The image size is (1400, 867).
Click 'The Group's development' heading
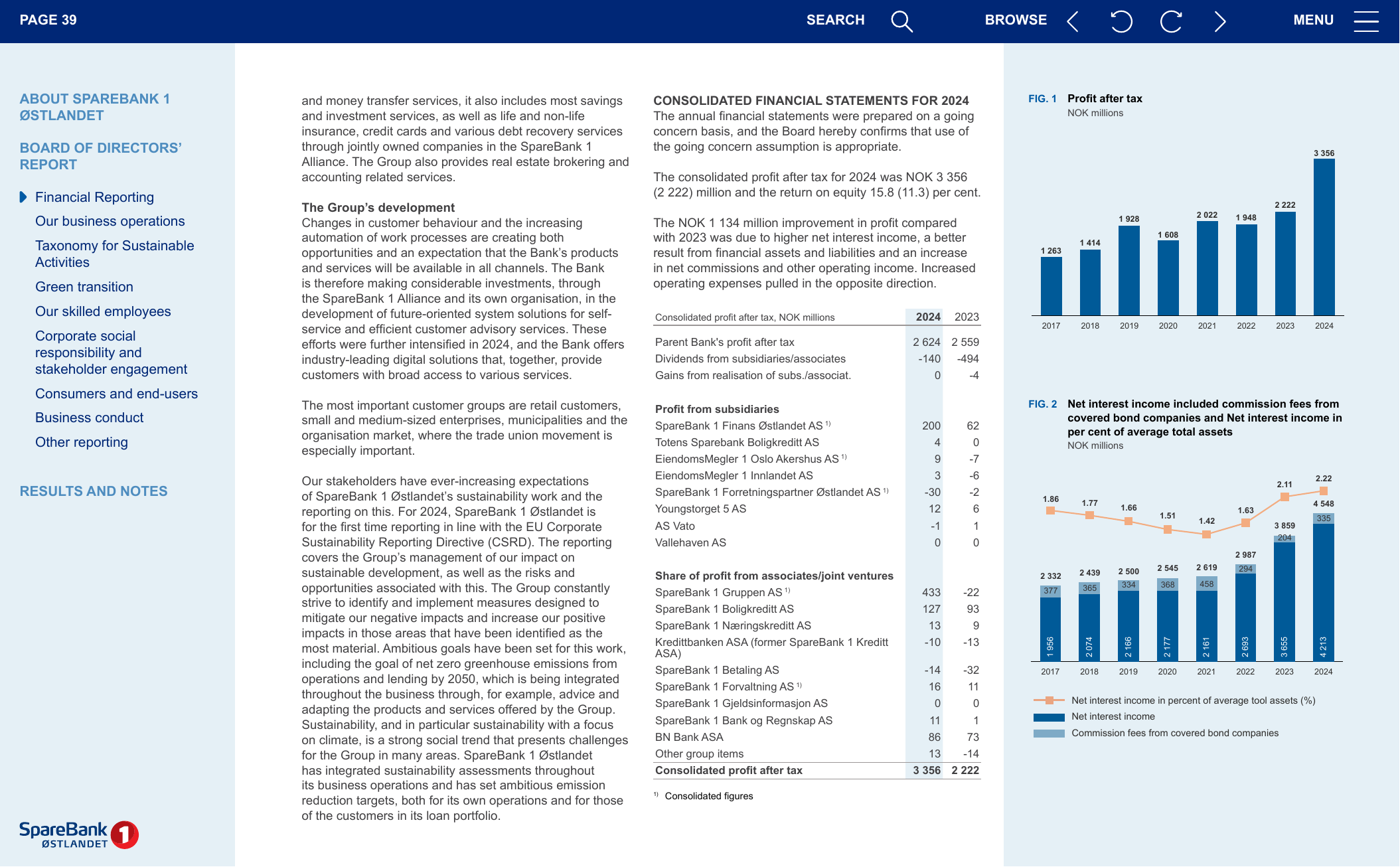point(378,208)
